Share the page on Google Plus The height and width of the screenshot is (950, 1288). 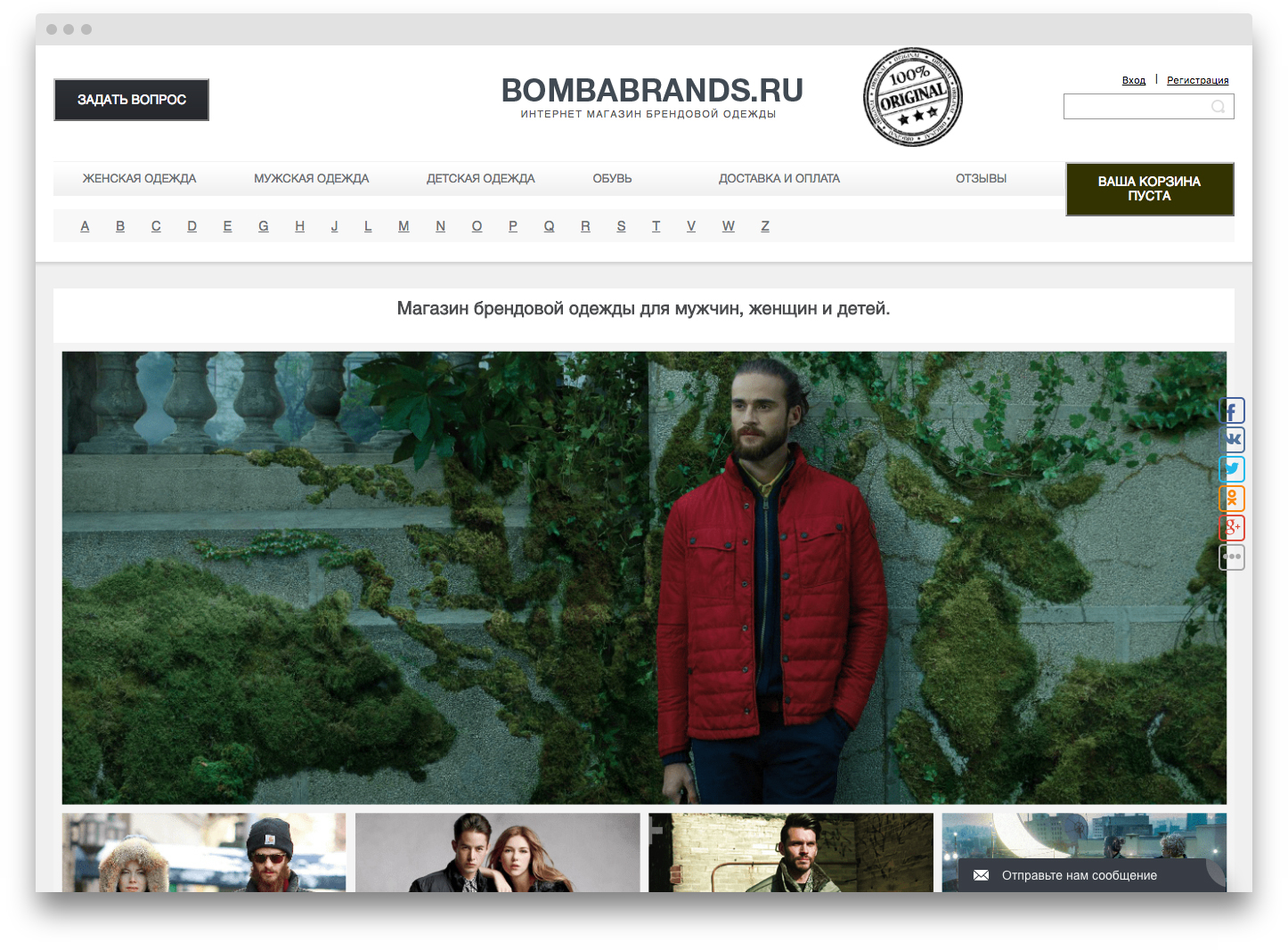tap(1232, 528)
